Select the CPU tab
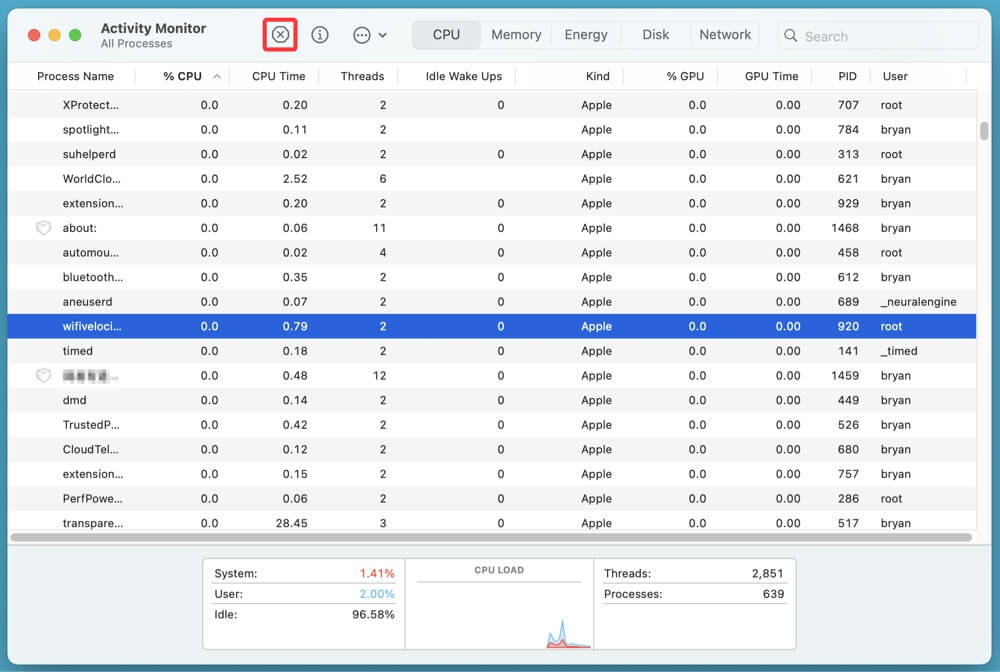Screen dimensions: 1000x672 coord(446,35)
